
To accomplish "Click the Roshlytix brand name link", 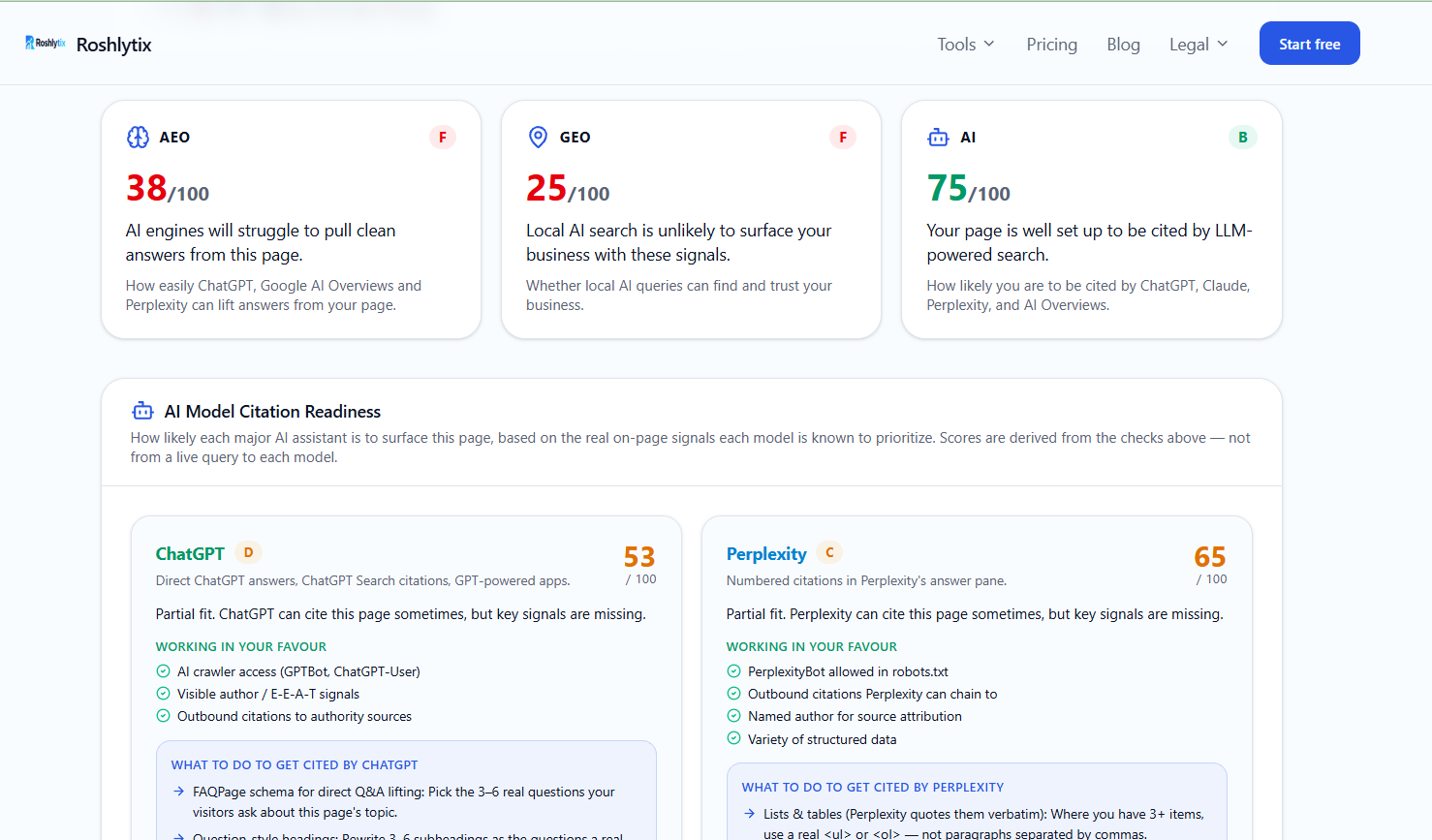I will (x=114, y=45).
